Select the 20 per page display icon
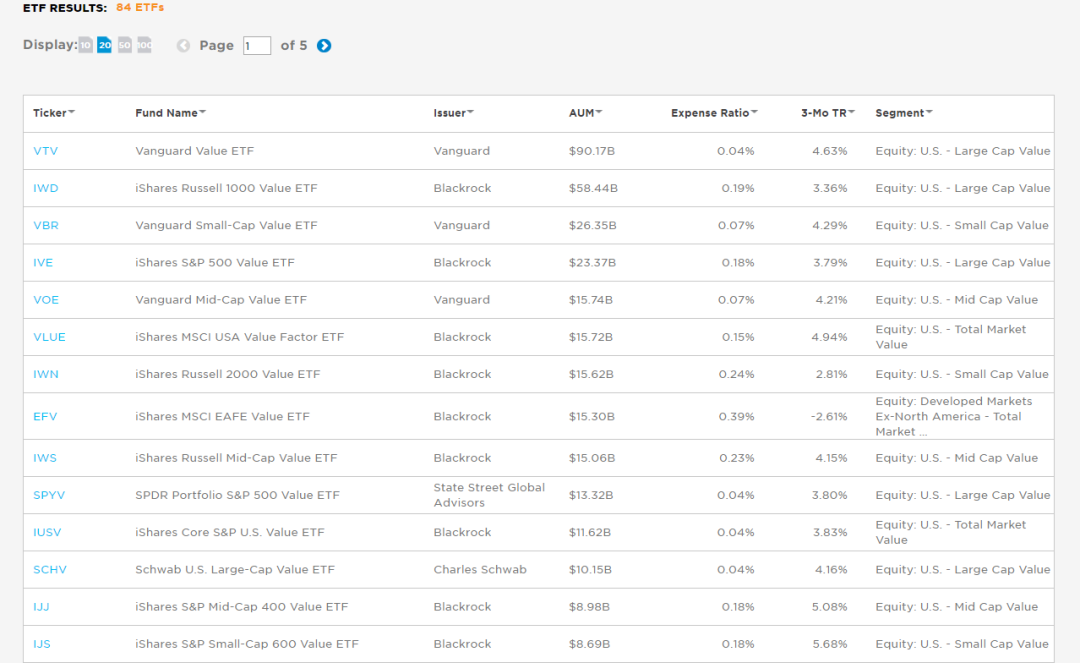1080x663 pixels. (x=104, y=45)
